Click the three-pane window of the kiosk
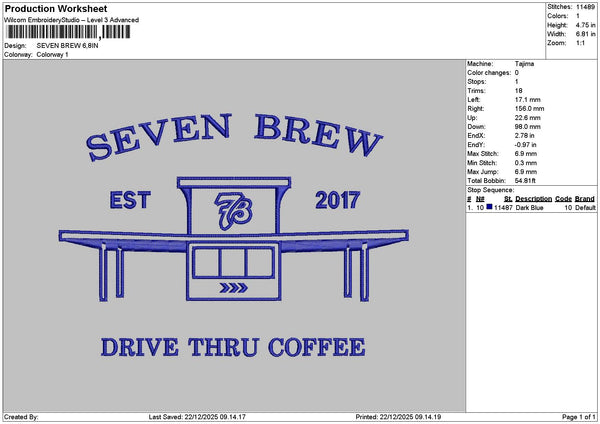 (233, 263)
